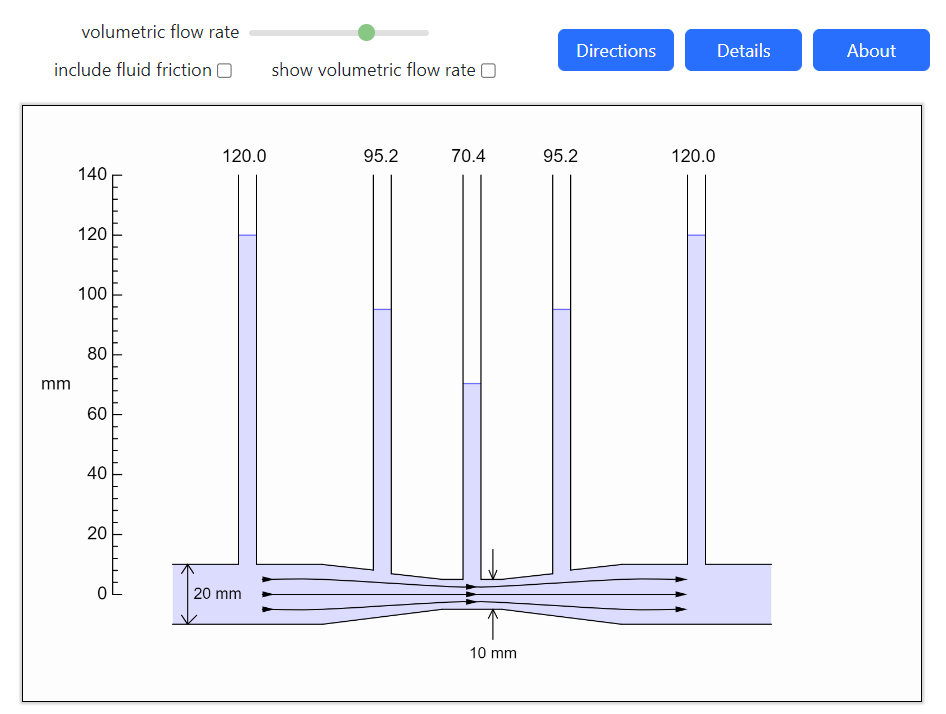Click the left end of flow rate slider track
Image resolution: width=946 pixels, height=714 pixels.
[x=253, y=33]
